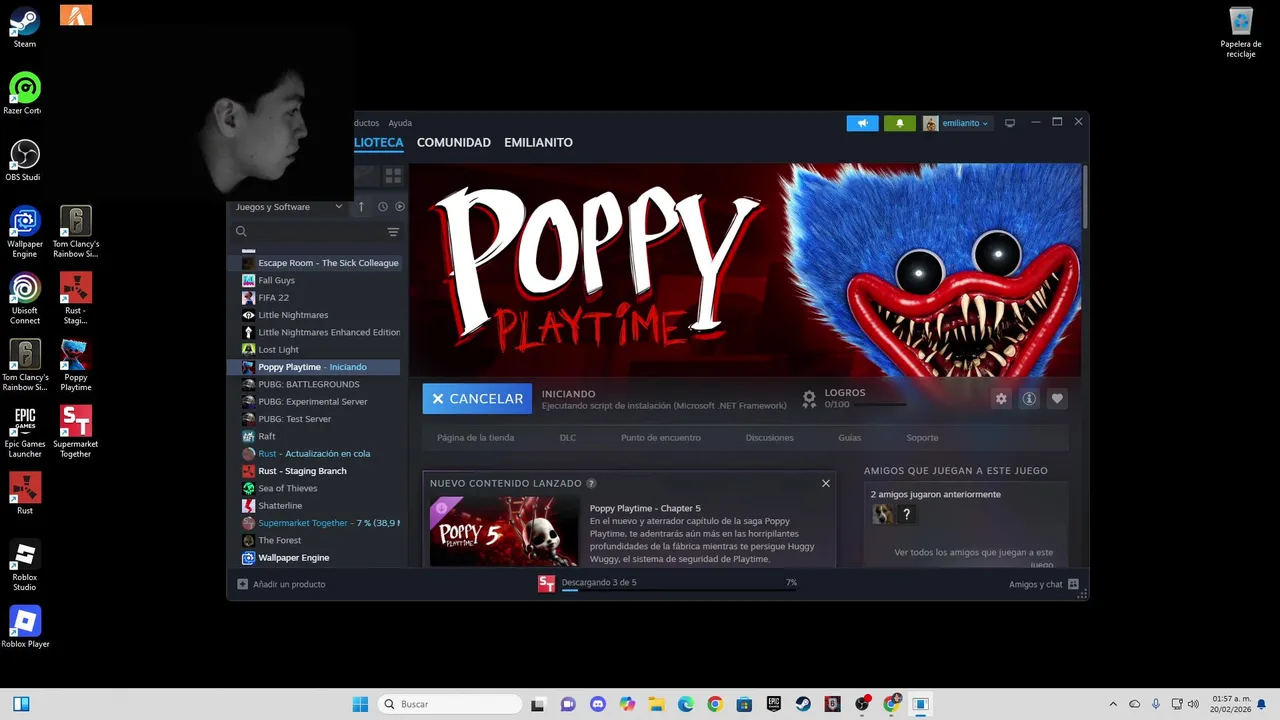Open Poppy Playtime Chapter 5 thumbnail
1280x720 pixels.
click(504, 531)
